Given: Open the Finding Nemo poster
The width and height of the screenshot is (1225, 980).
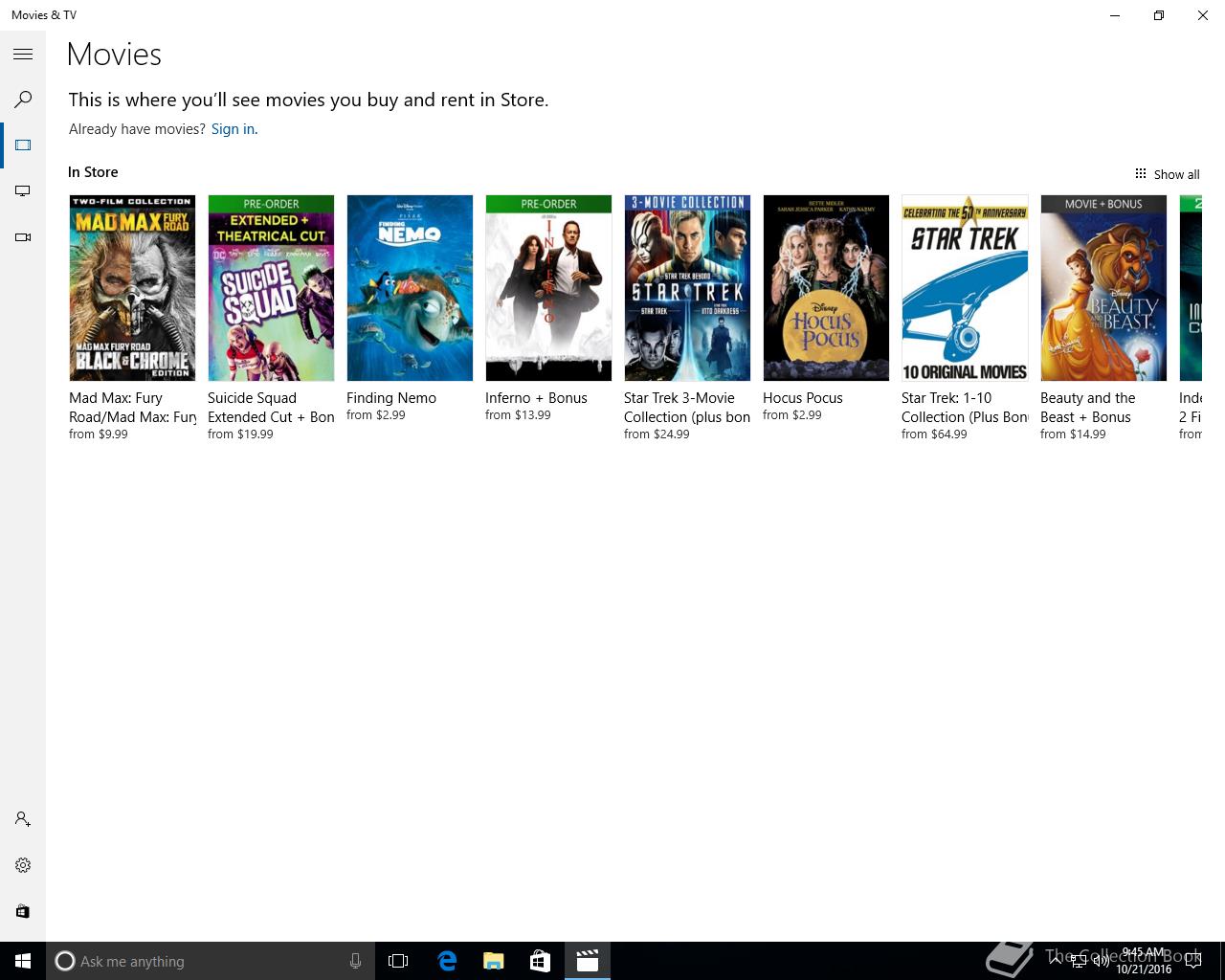Looking at the screenshot, I should pyautogui.click(x=410, y=288).
